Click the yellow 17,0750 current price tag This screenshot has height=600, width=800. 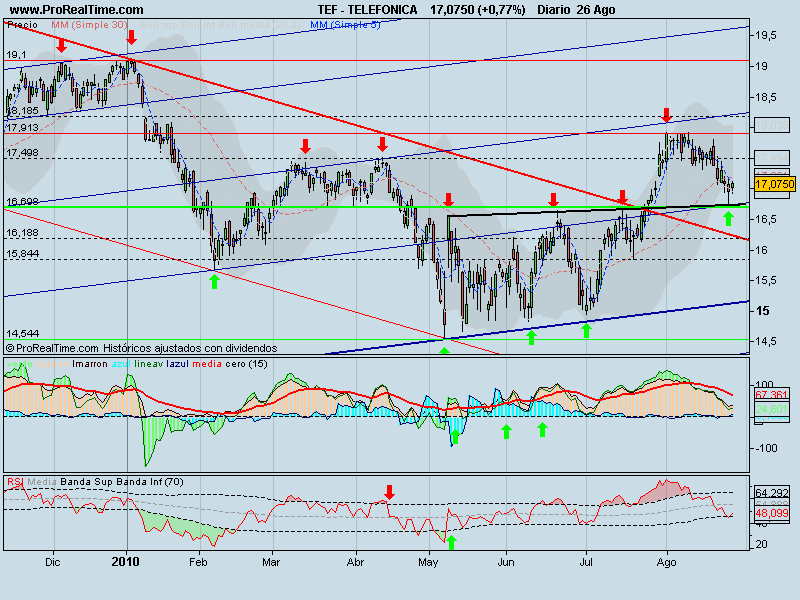pos(774,184)
